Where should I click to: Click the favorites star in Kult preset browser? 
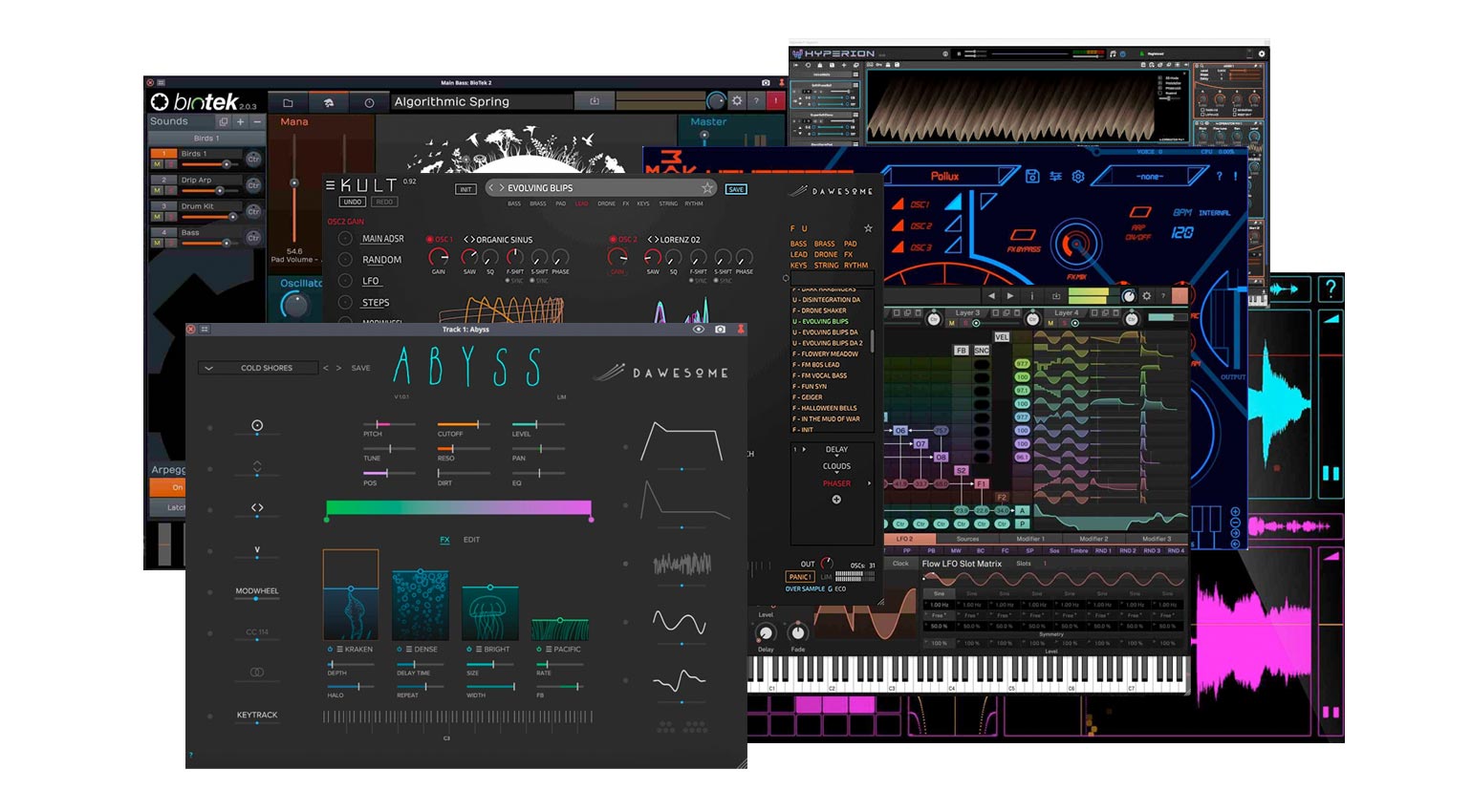click(868, 228)
